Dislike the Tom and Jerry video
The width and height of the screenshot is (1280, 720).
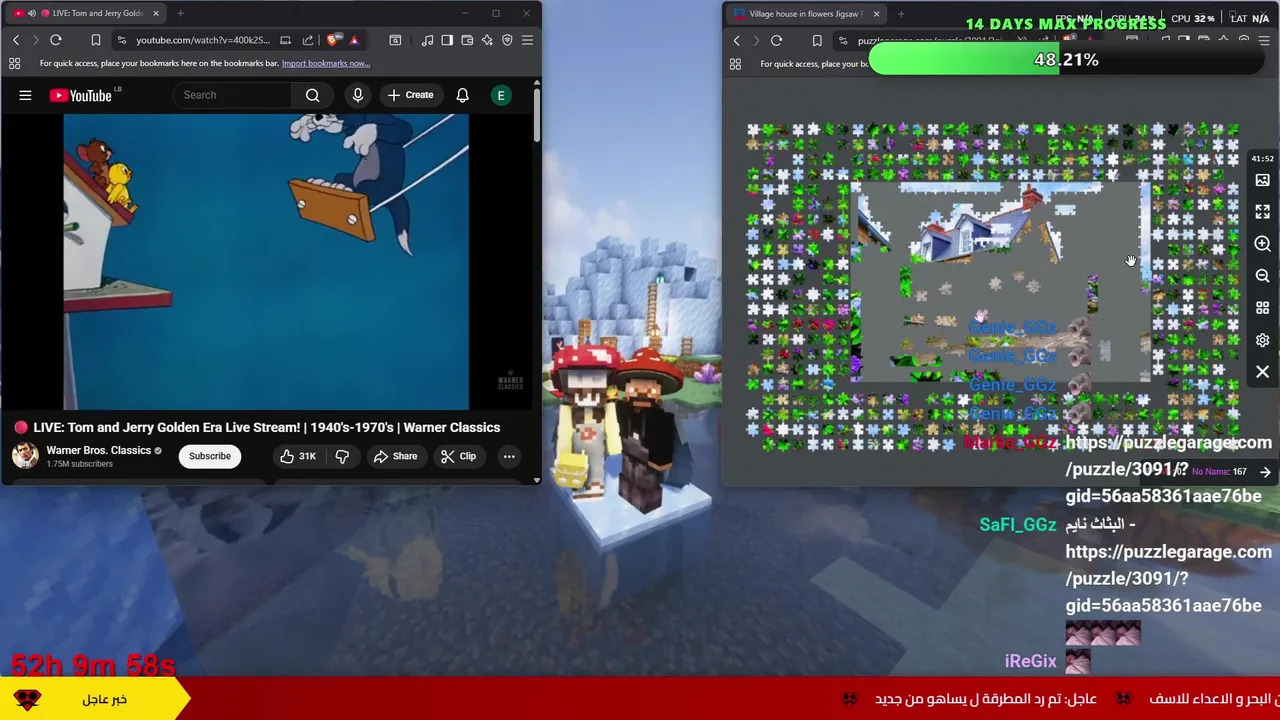coord(342,456)
